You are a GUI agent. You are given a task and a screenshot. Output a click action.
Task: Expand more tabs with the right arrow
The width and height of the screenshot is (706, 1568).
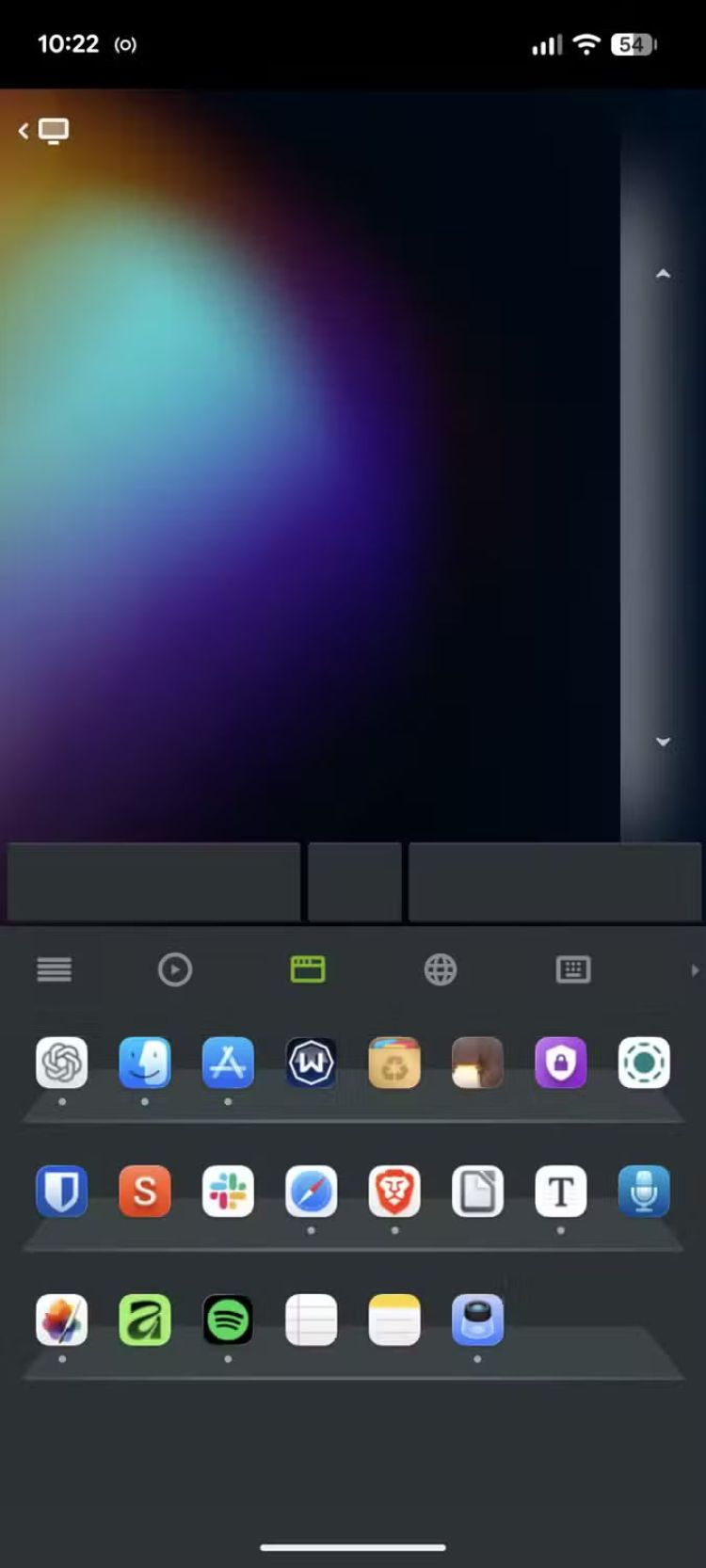695,969
